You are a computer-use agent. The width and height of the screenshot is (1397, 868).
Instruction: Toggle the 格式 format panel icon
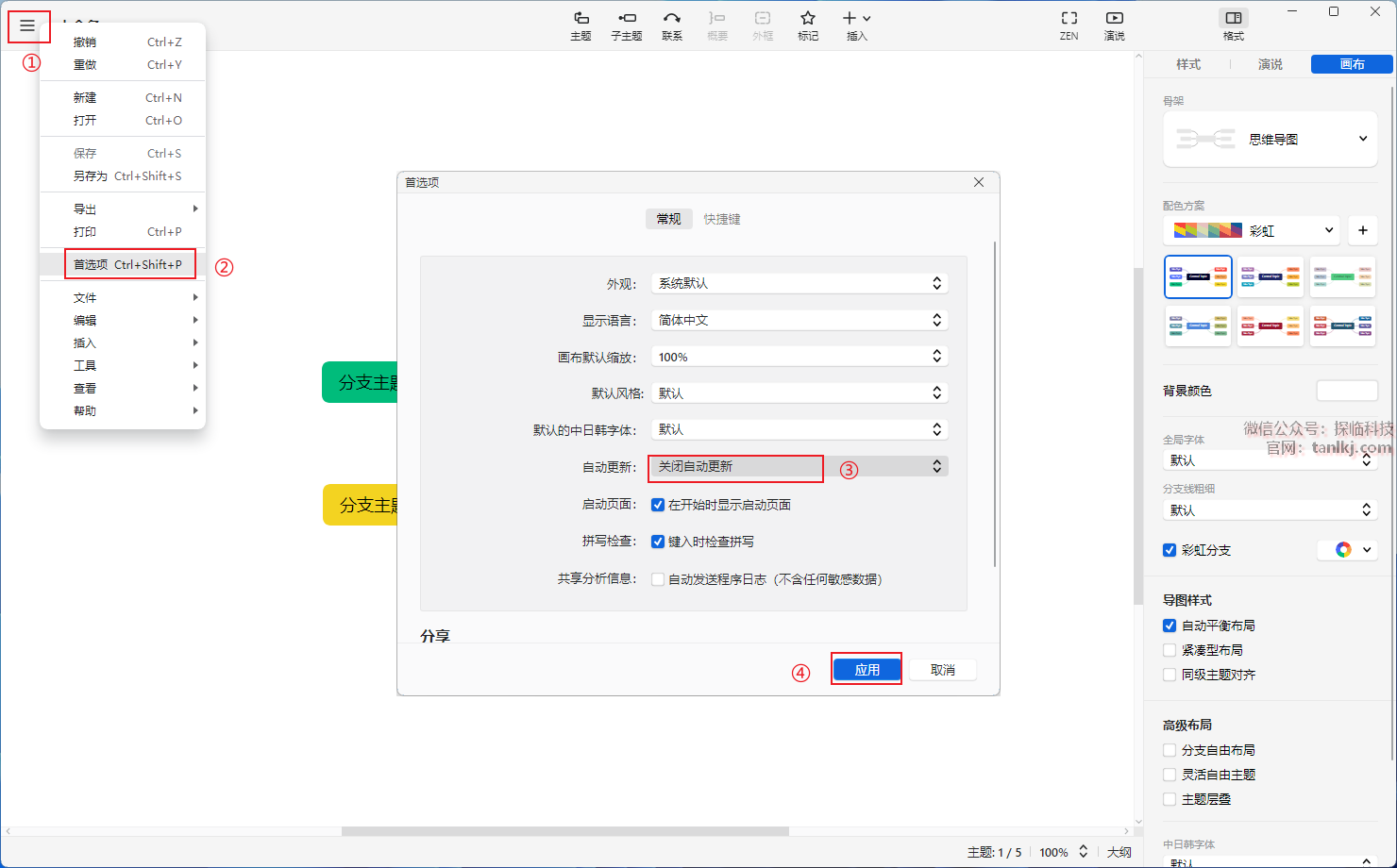(x=1233, y=19)
